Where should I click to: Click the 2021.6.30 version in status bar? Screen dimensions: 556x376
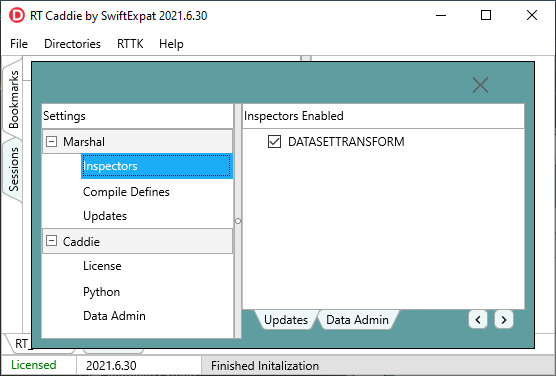[111, 366]
